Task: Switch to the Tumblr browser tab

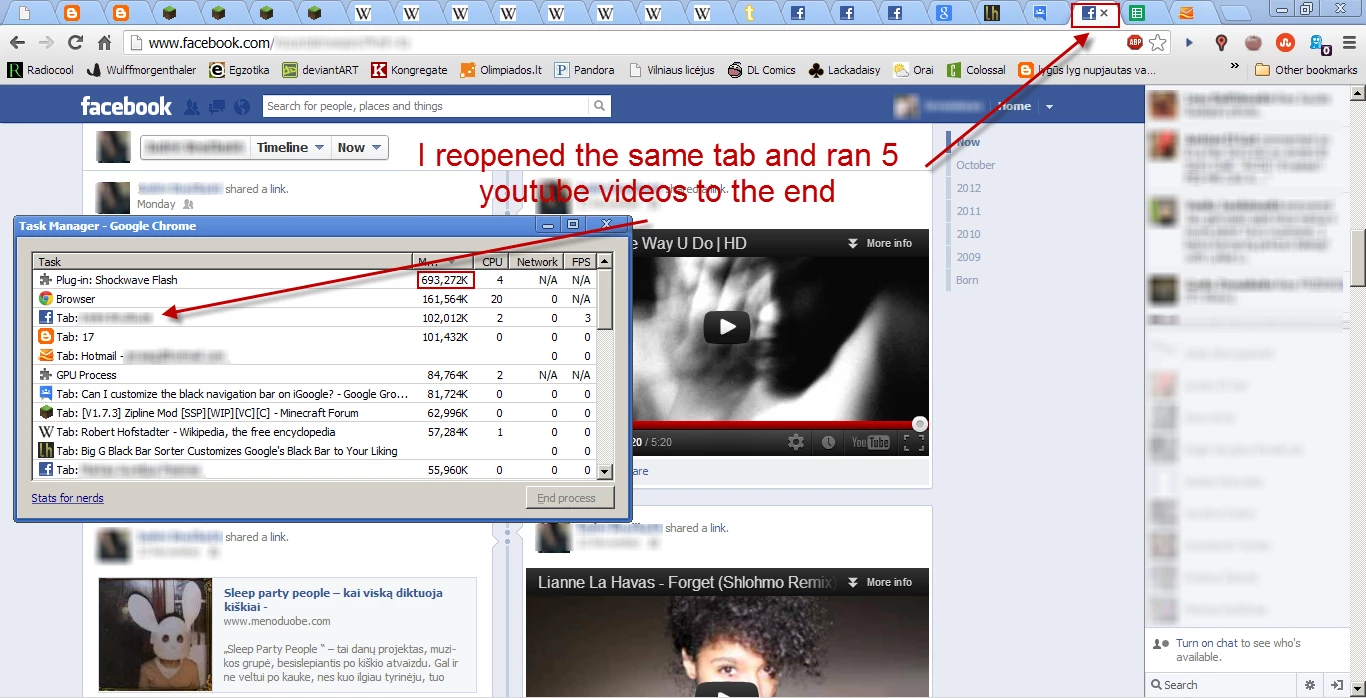Action: coord(749,13)
